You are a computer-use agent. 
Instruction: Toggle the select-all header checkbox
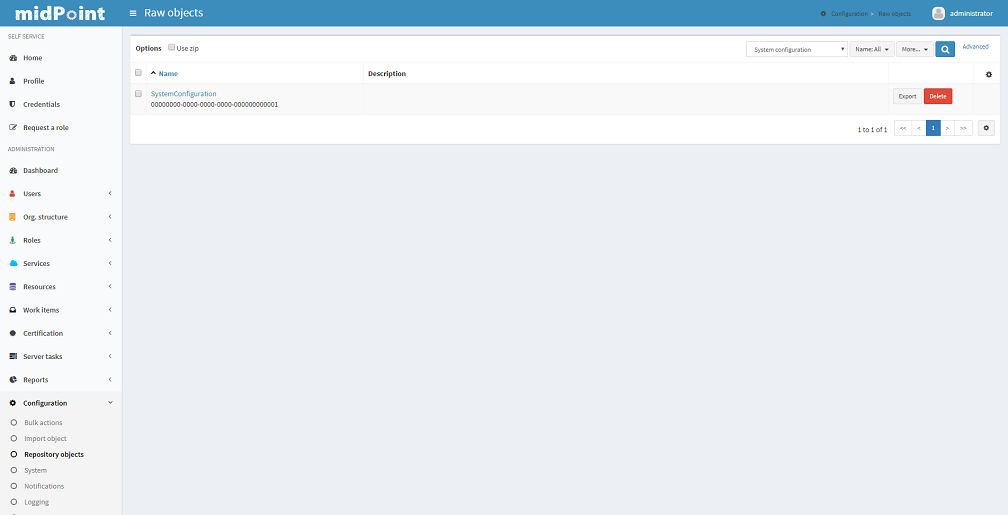(x=138, y=73)
